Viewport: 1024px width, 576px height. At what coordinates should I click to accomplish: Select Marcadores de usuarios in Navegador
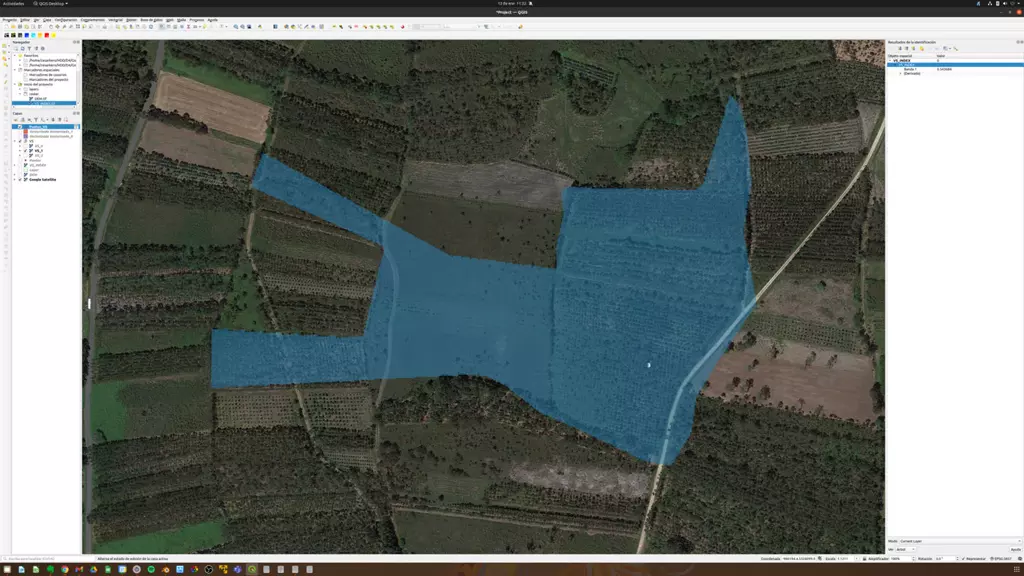click(x=48, y=74)
